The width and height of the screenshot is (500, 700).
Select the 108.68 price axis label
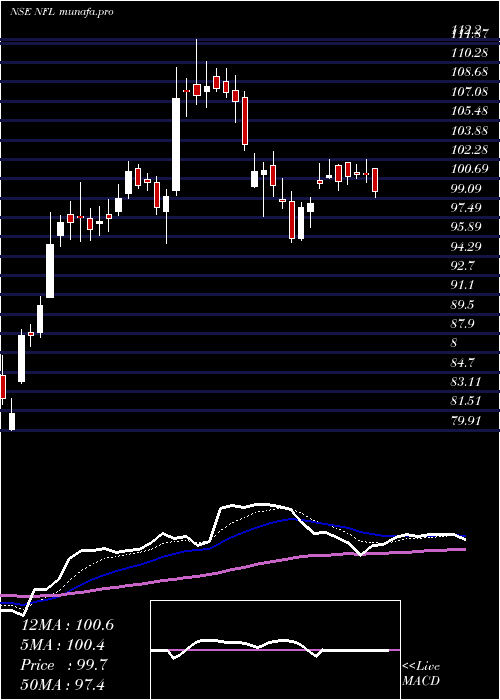(469, 72)
